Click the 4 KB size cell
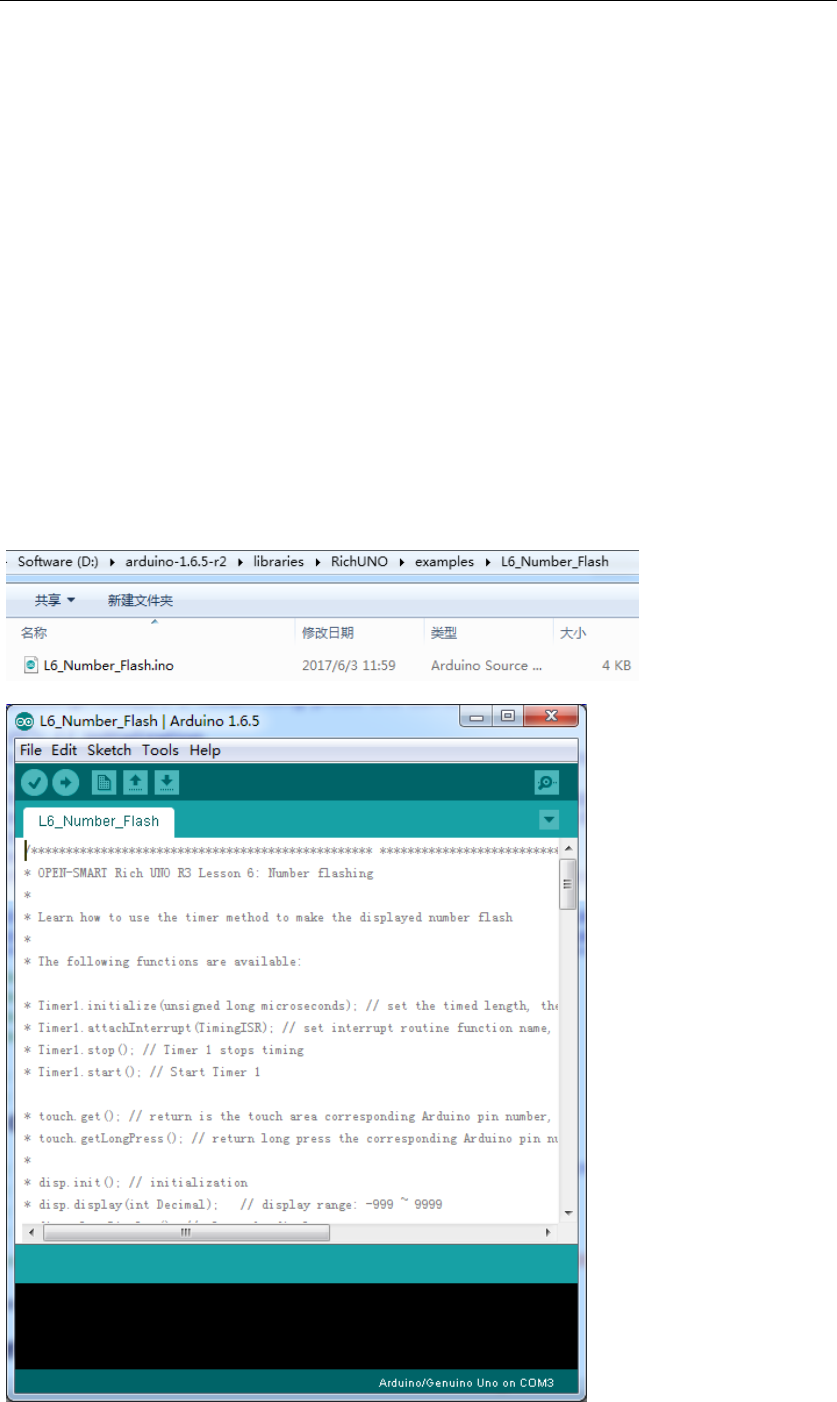The height and width of the screenshot is (1402, 837). click(616, 664)
